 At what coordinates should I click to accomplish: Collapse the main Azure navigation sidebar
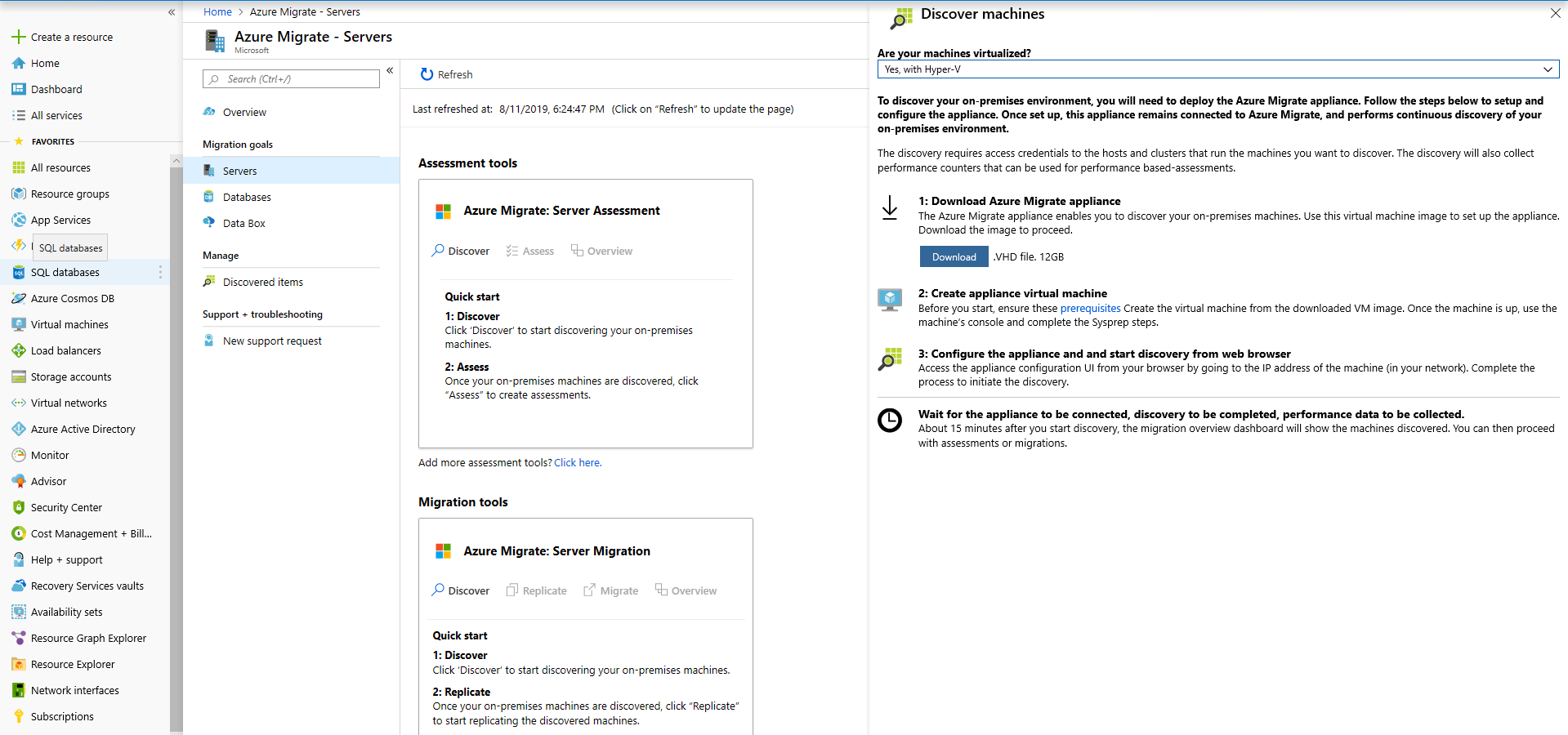click(172, 12)
